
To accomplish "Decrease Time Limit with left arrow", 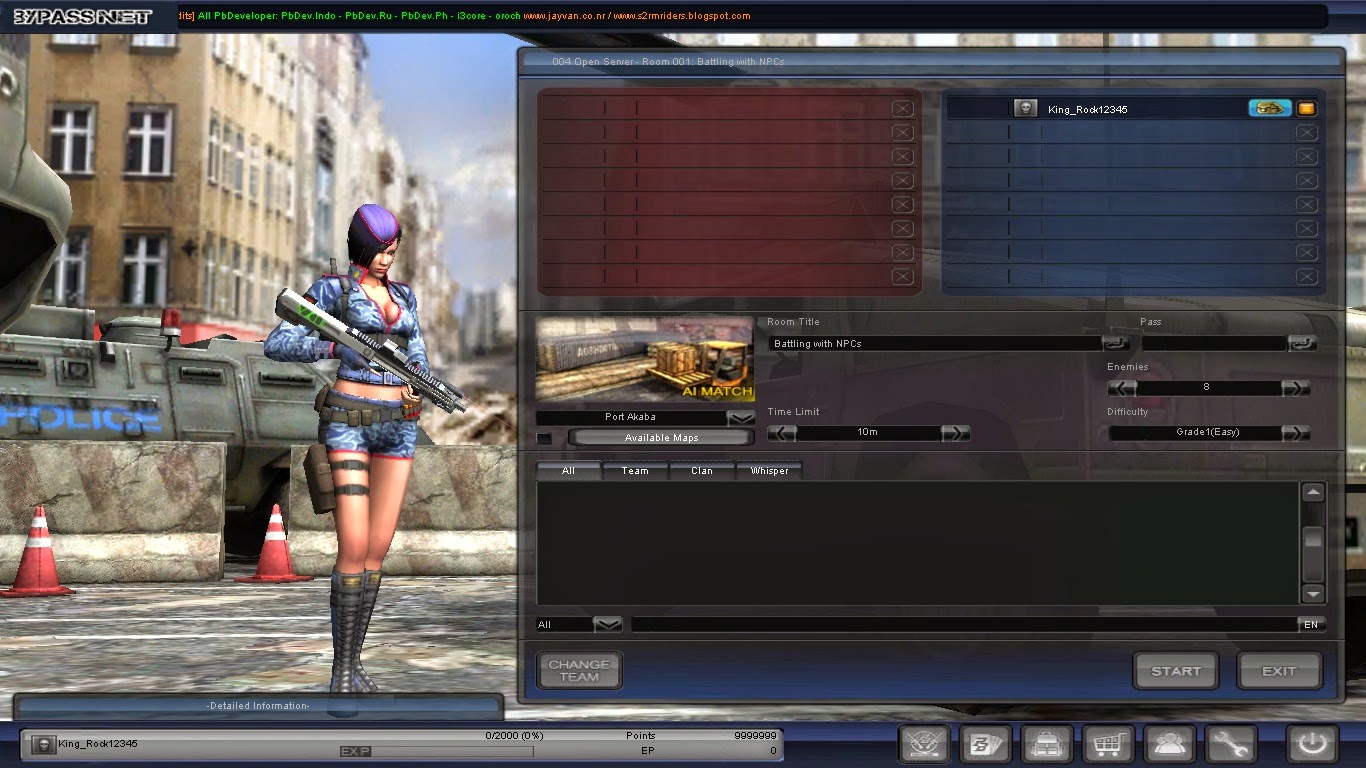I will (x=782, y=433).
